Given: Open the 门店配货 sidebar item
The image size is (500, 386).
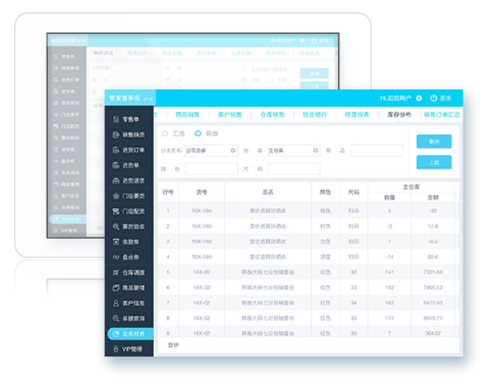Looking at the screenshot, I should pos(129,211).
